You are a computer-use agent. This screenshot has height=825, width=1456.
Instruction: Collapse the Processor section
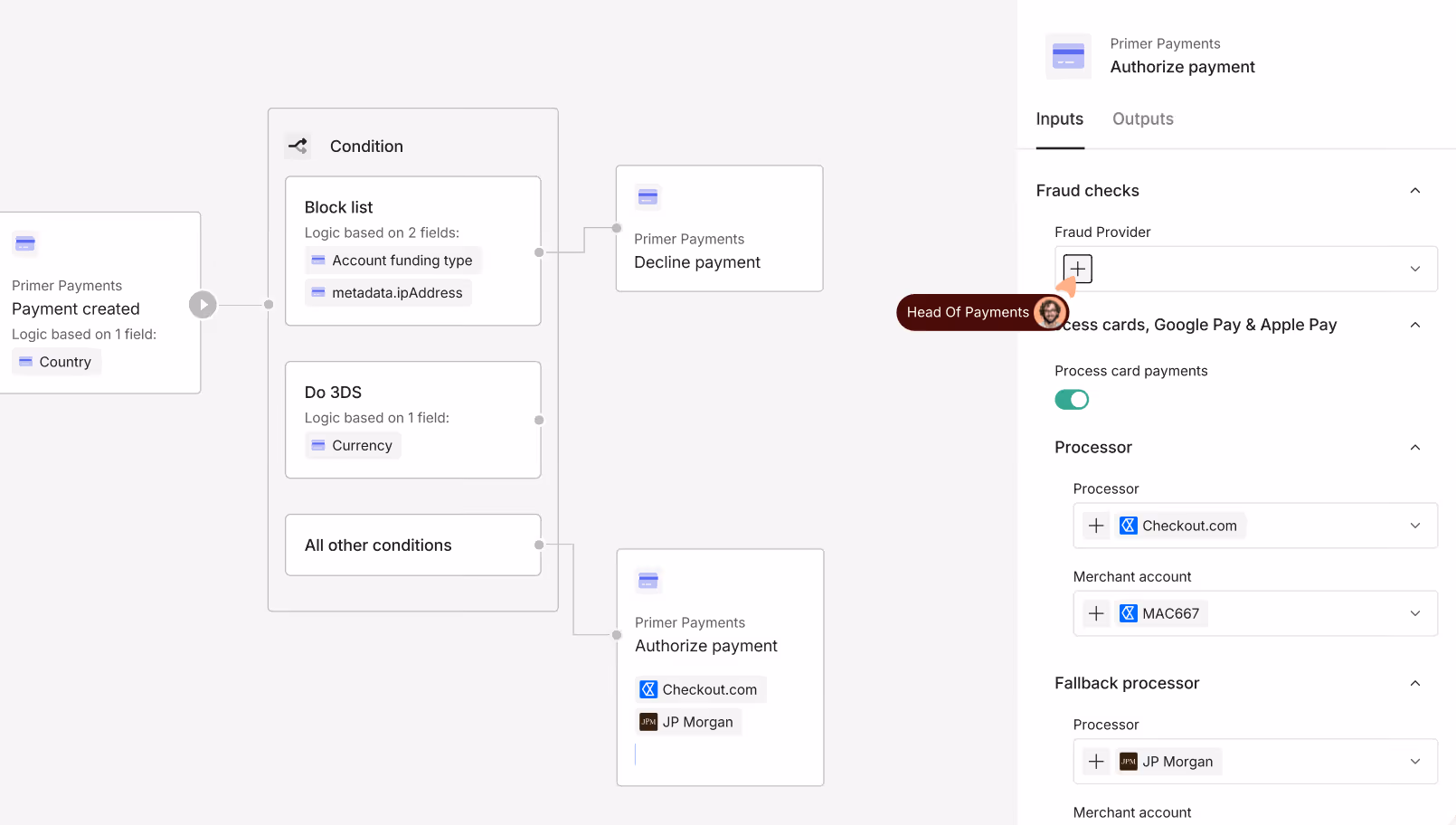coord(1415,448)
